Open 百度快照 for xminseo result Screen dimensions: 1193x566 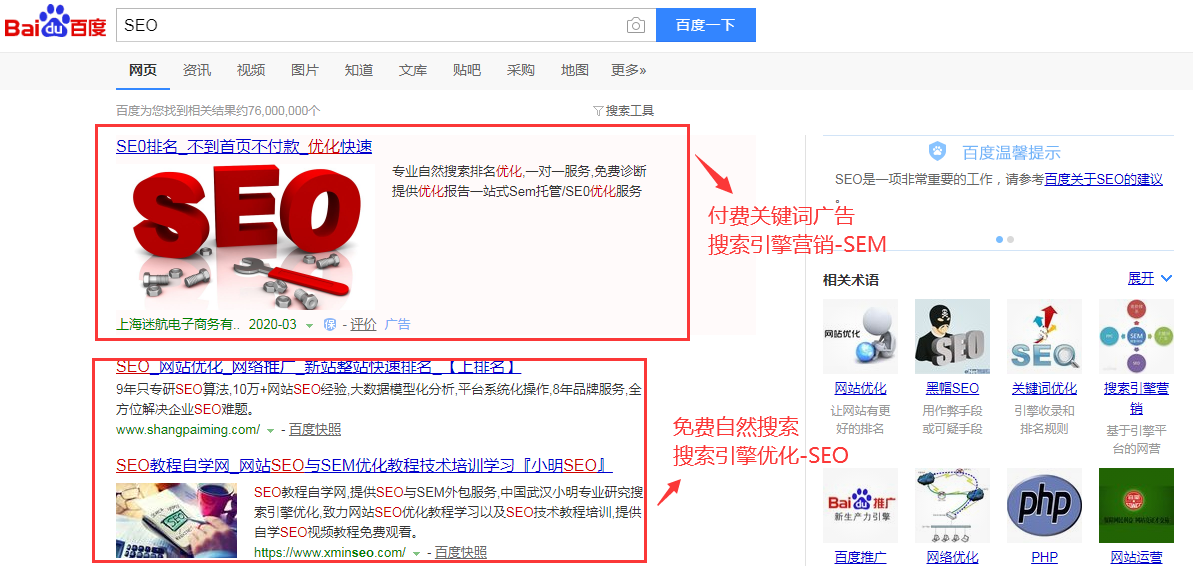[461, 552]
